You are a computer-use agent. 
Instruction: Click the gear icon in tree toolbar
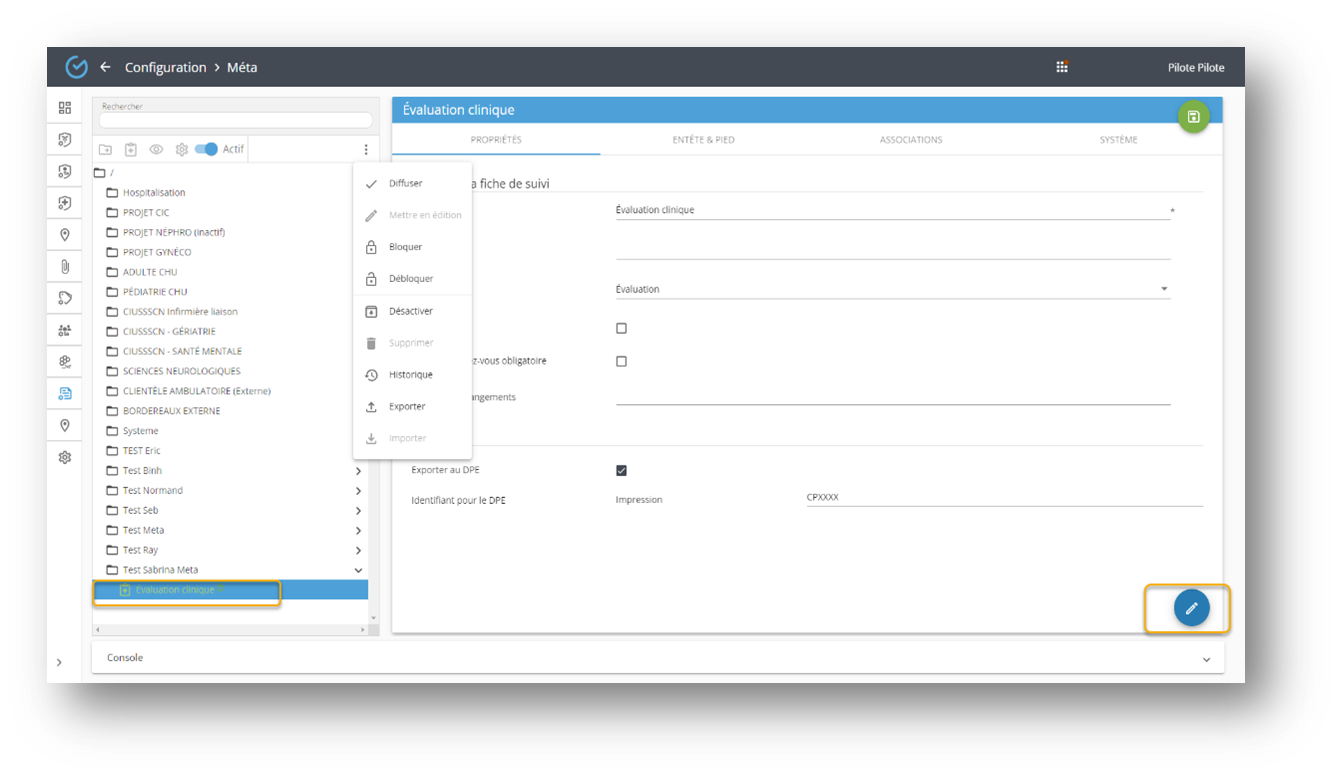coord(181,149)
